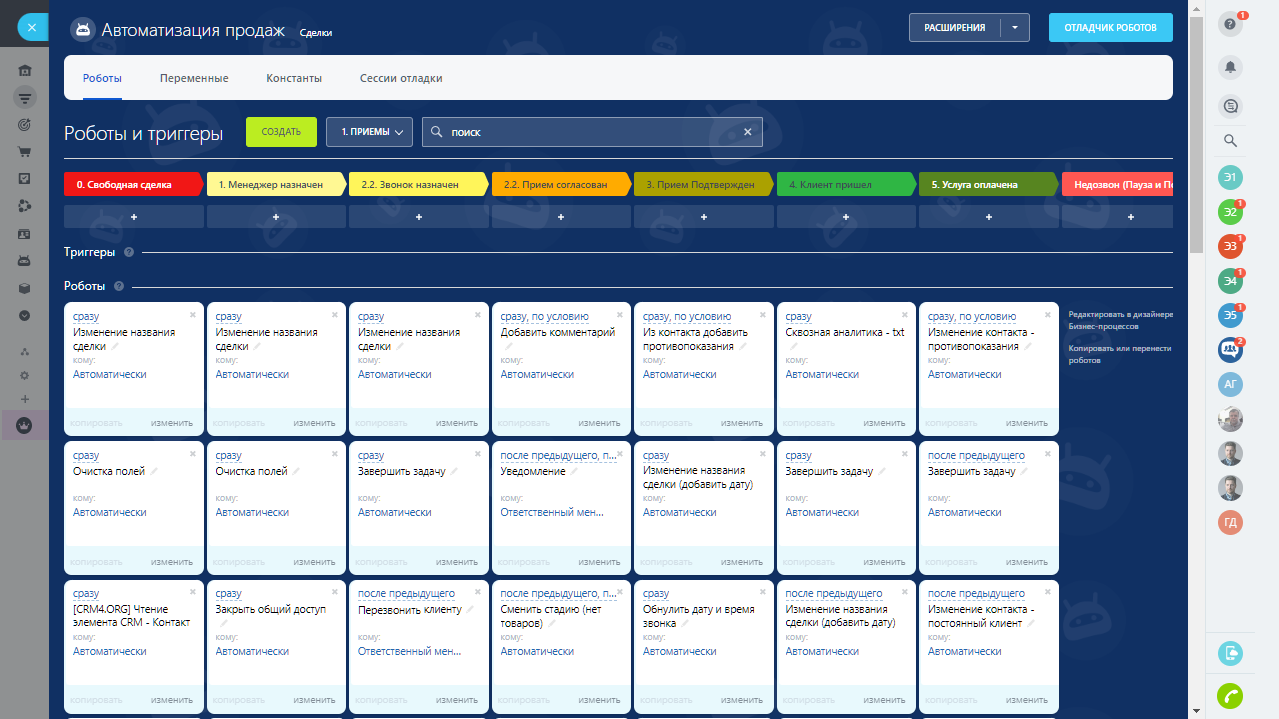The image size is (1279, 719).
Task: Switch to the Сессии отладки tab
Action: pos(401,78)
